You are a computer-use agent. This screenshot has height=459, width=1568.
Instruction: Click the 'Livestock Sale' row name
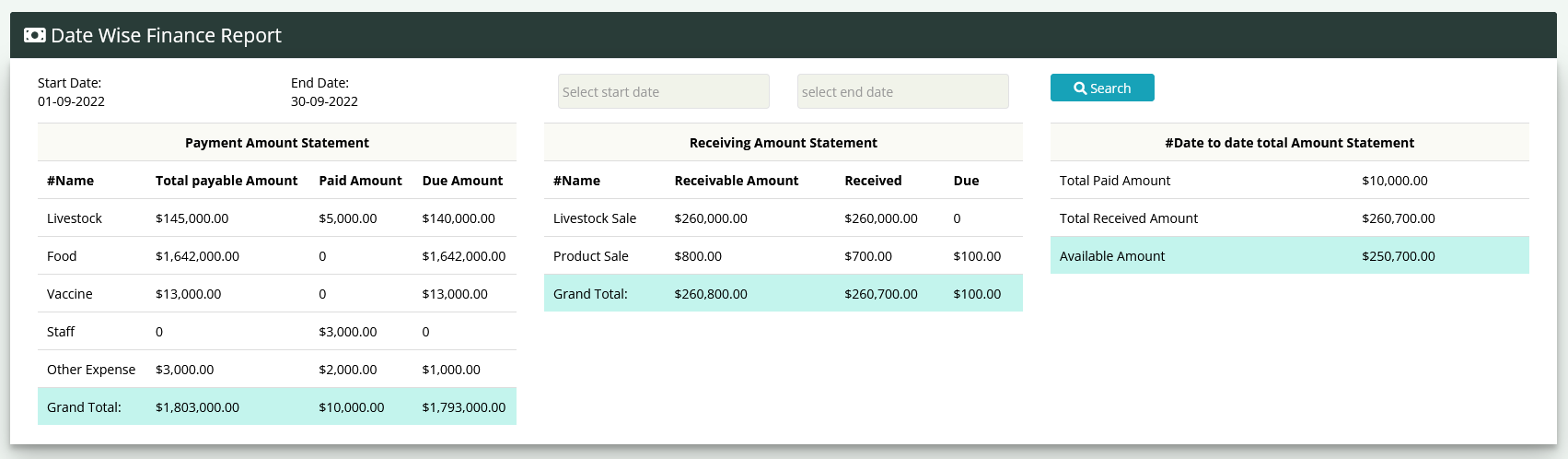pyautogui.click(x=595, y=218)
